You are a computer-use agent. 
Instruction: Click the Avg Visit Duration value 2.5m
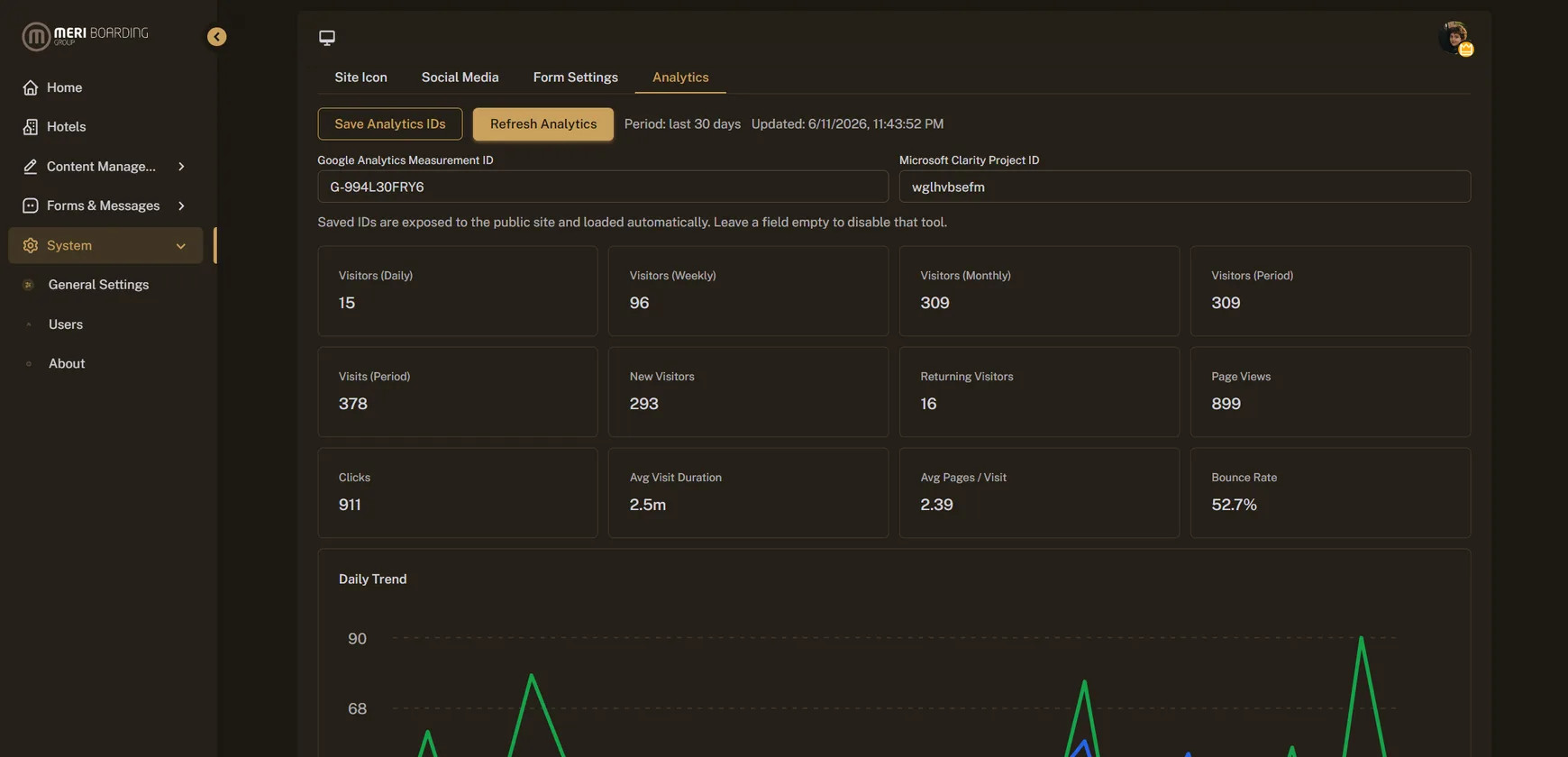pos(648,505)
